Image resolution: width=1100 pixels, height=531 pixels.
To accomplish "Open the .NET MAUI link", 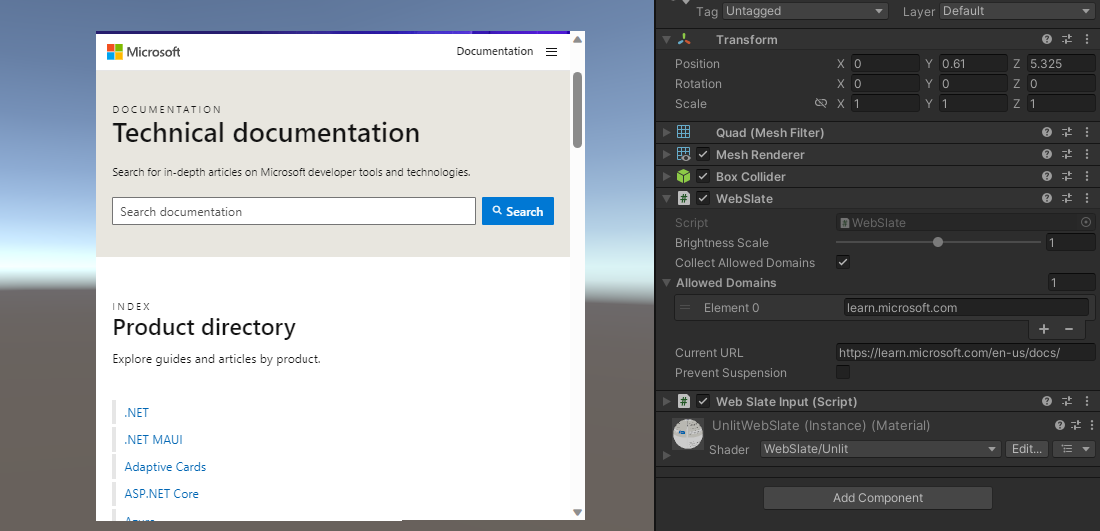I will [154, 440].
